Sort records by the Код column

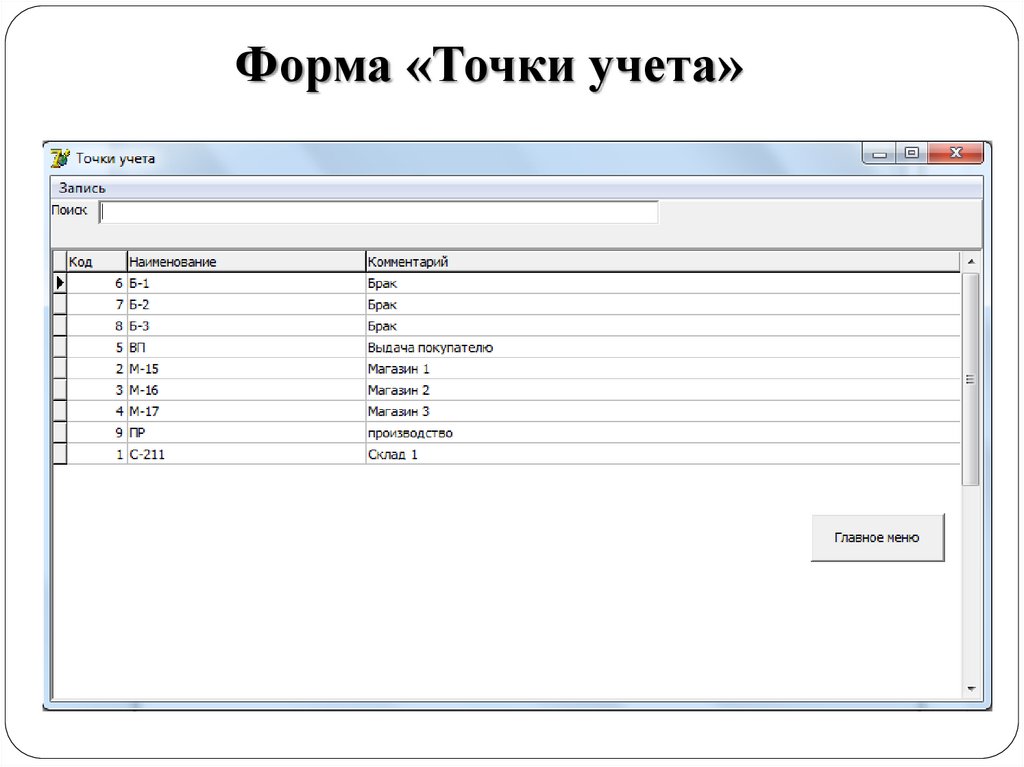[x=95, y=260]
